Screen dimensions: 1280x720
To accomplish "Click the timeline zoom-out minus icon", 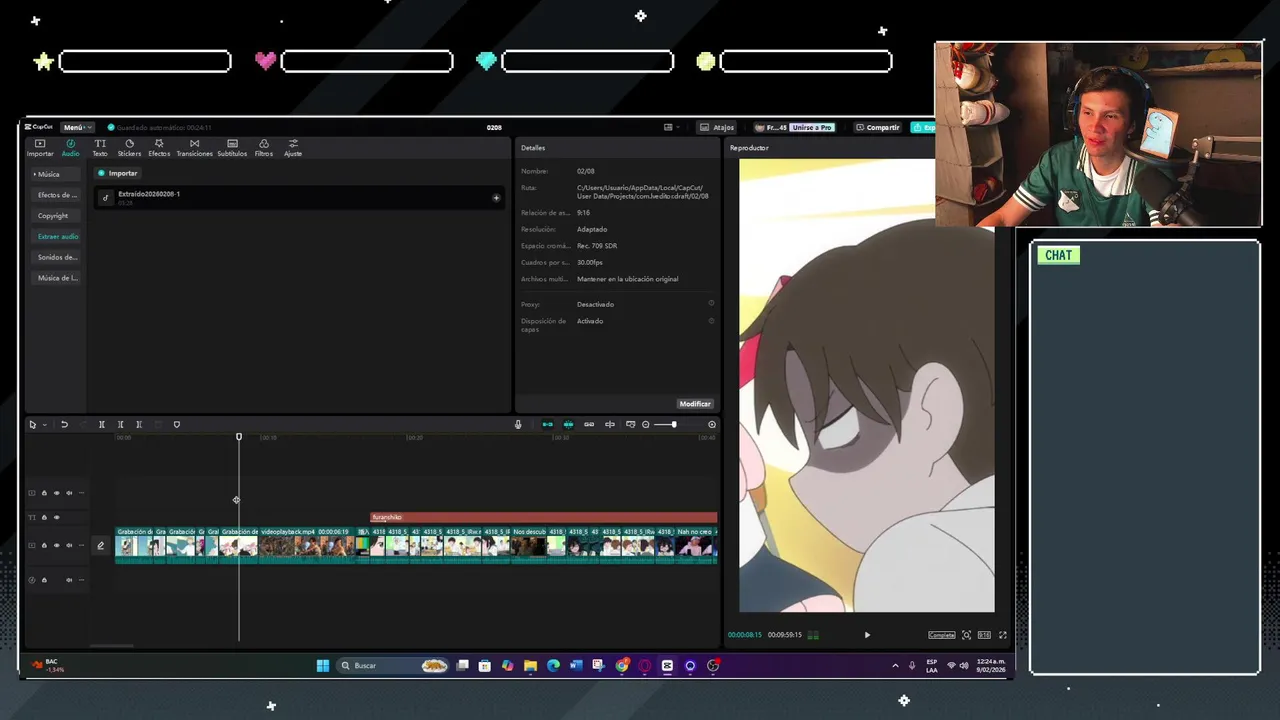I will point(645,425).
